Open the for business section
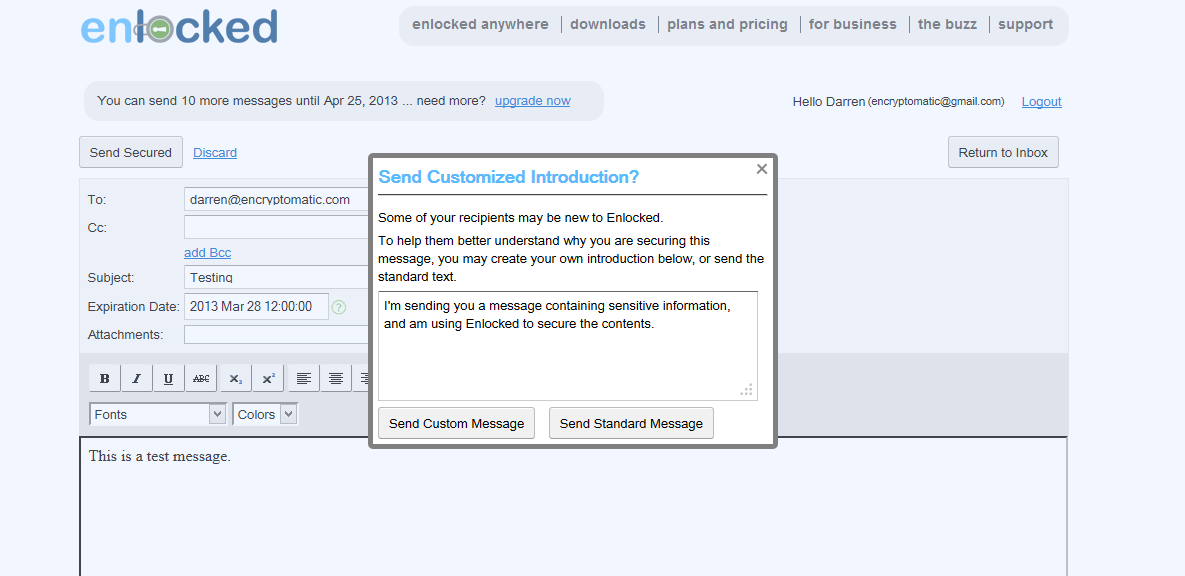The width and height of the screenshot is (1185, 576). [852, 24]
